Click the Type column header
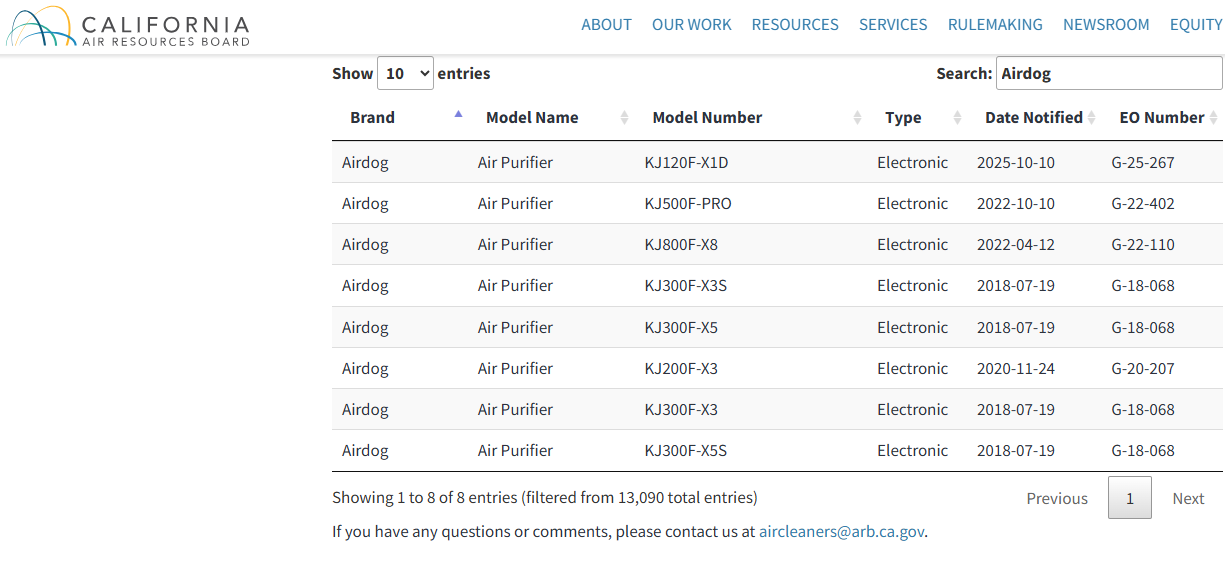Viewport: 1225px width, 572px height. click(903, 118)
